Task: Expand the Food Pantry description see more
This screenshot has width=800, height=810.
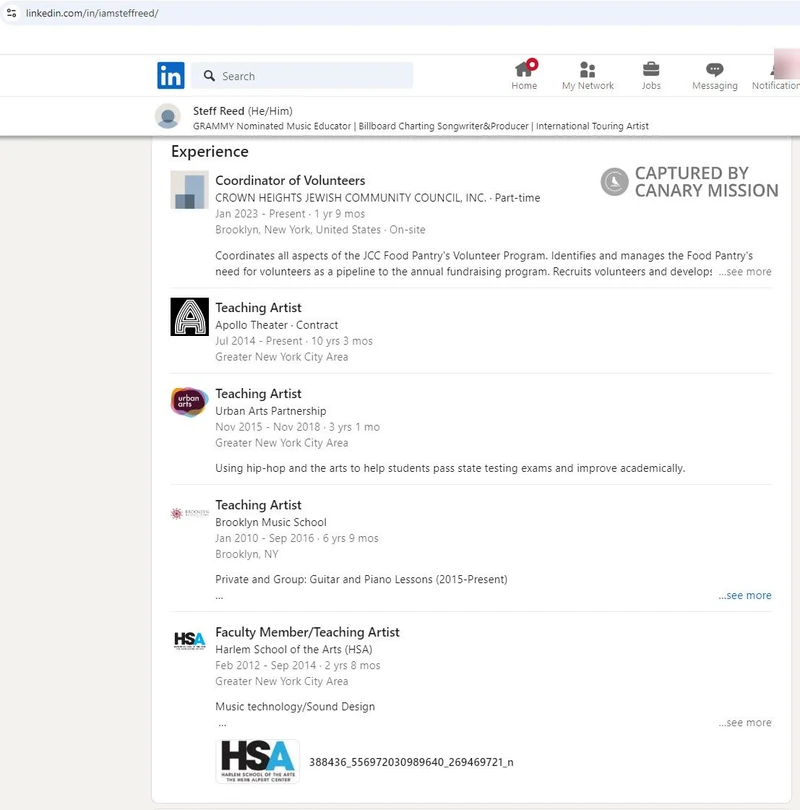Action: click(x=745, y=271)
